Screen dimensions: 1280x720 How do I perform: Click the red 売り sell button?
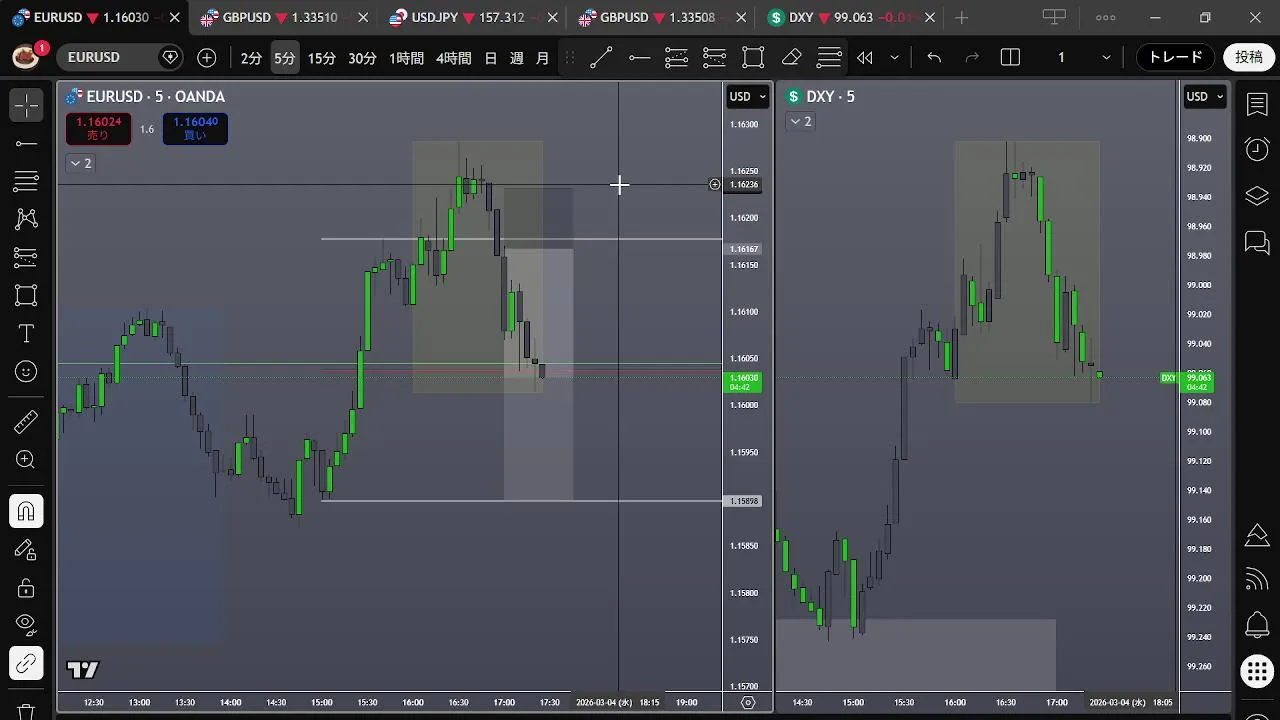98,129
